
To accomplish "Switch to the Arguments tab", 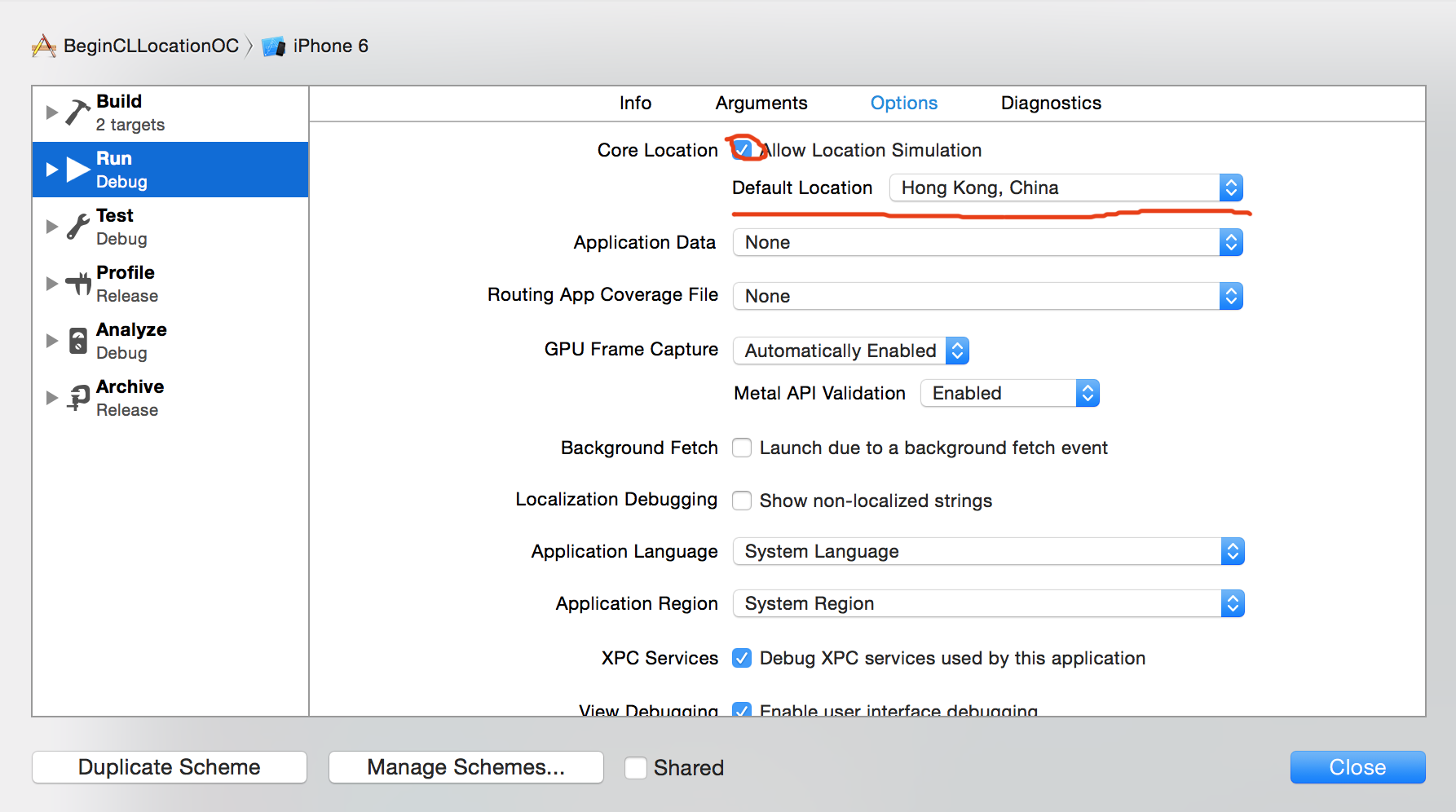I will (761, 104).
